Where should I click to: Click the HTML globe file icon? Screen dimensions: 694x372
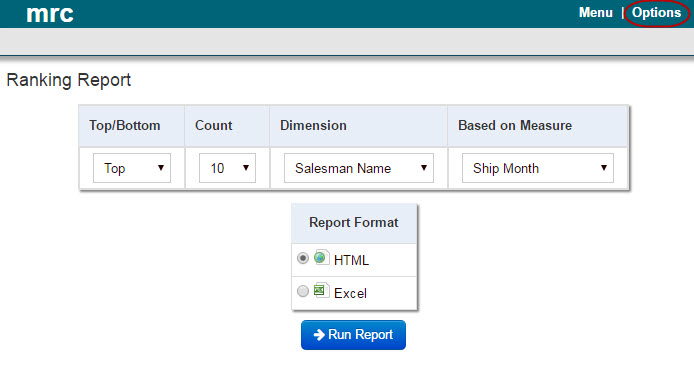tap(321, 257)
